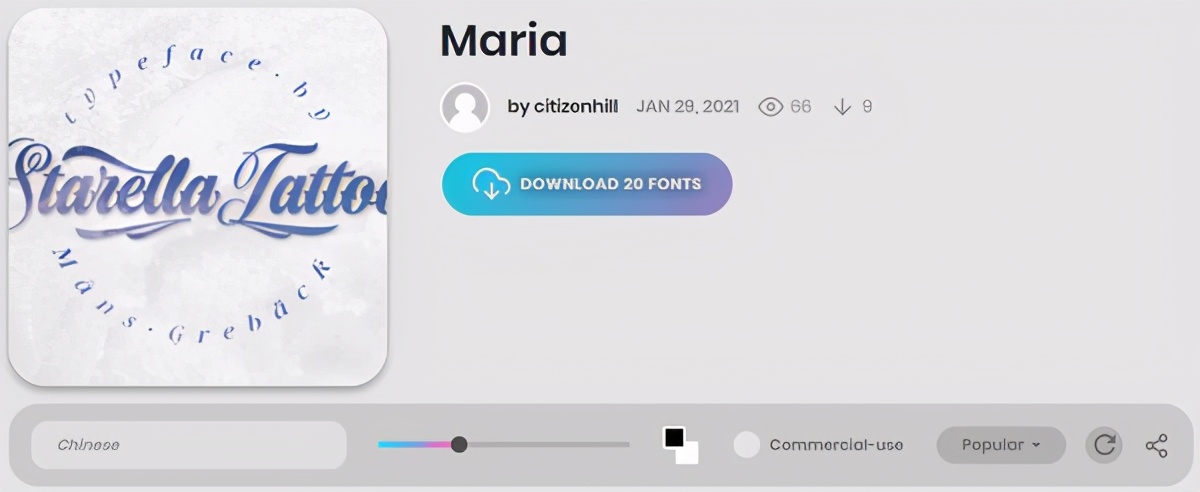Open the Starella Tattoo preview thumbnail
The width and height of the screenshot is (1200, 492).
[197, 197]
